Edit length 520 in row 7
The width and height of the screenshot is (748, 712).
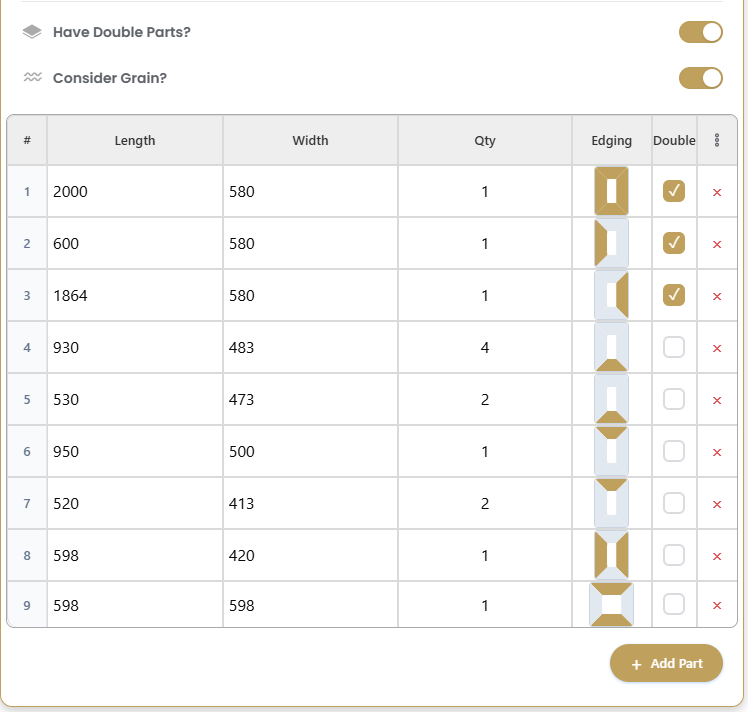click(135, 503)
